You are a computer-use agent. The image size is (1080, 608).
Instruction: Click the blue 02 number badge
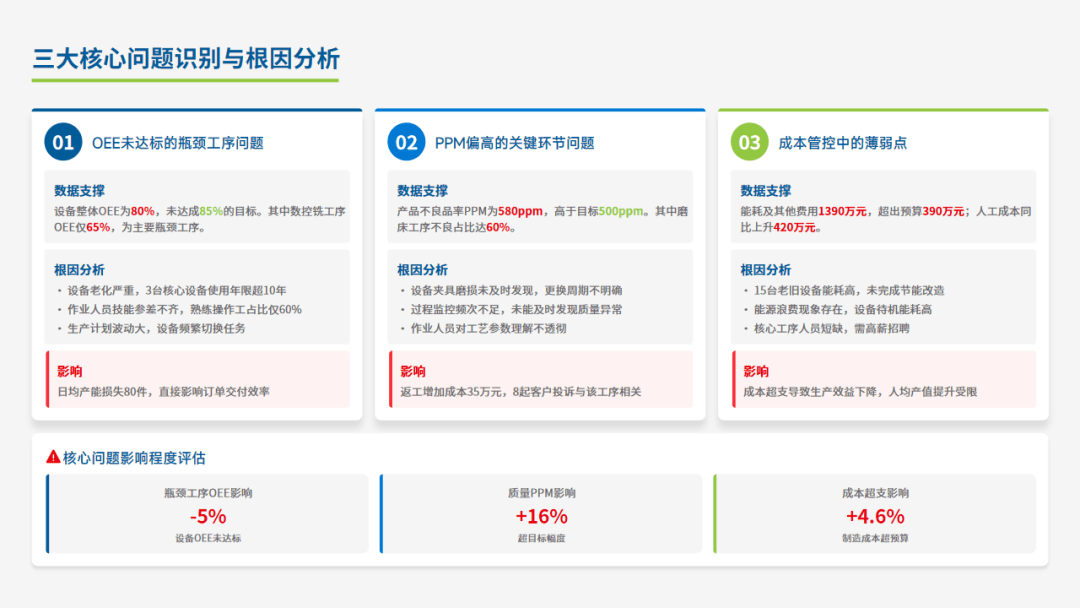406,142
